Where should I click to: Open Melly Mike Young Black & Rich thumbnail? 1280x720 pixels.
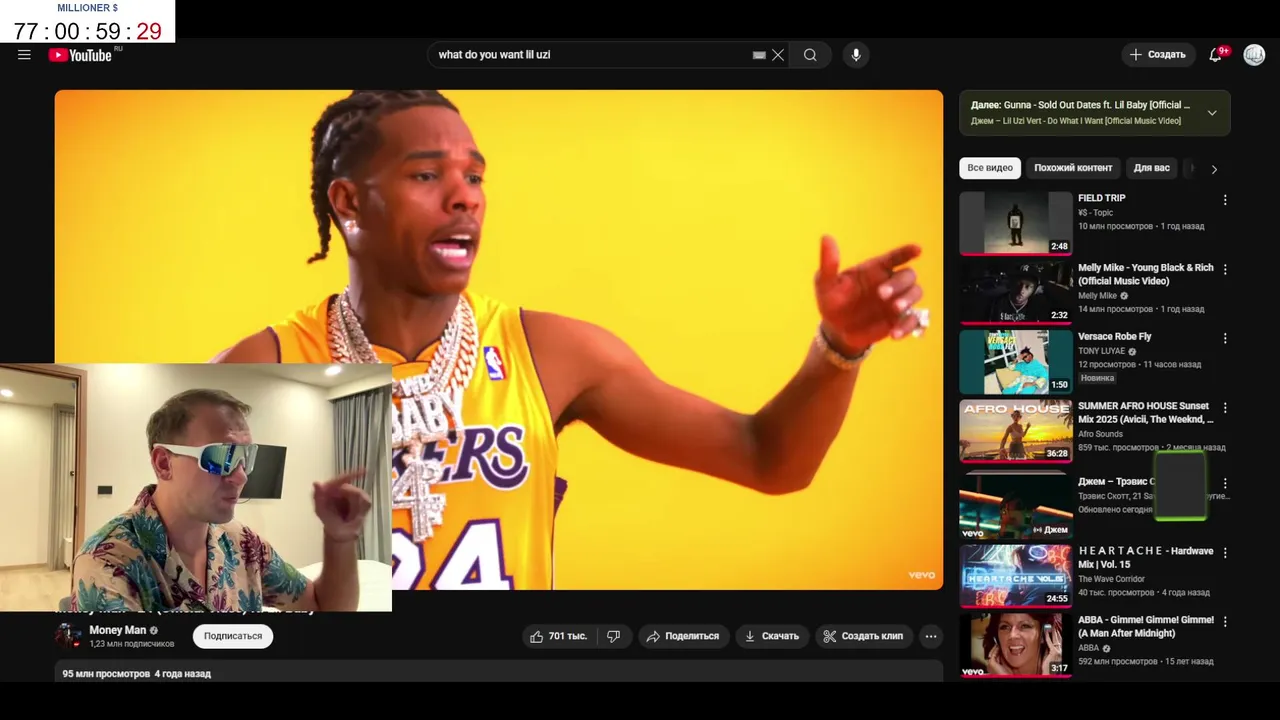[1016, 292]
